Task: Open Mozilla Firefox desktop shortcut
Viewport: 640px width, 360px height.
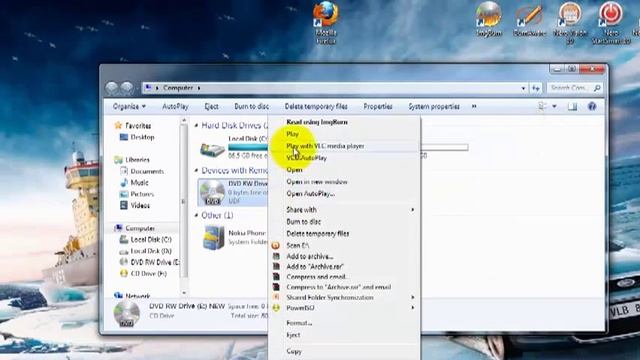Action: click(326, 22)
